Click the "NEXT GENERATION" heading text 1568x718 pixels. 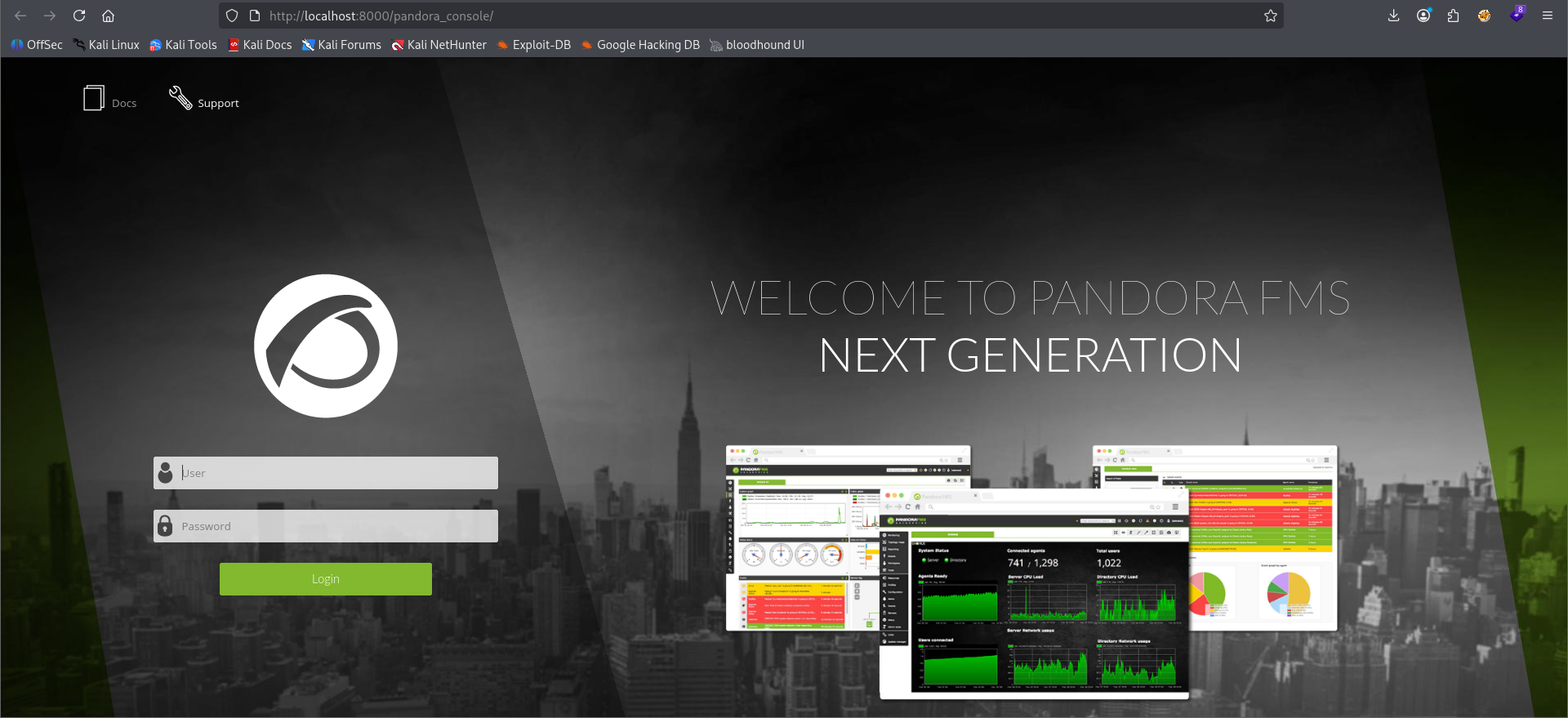[x=1031, y=355]
